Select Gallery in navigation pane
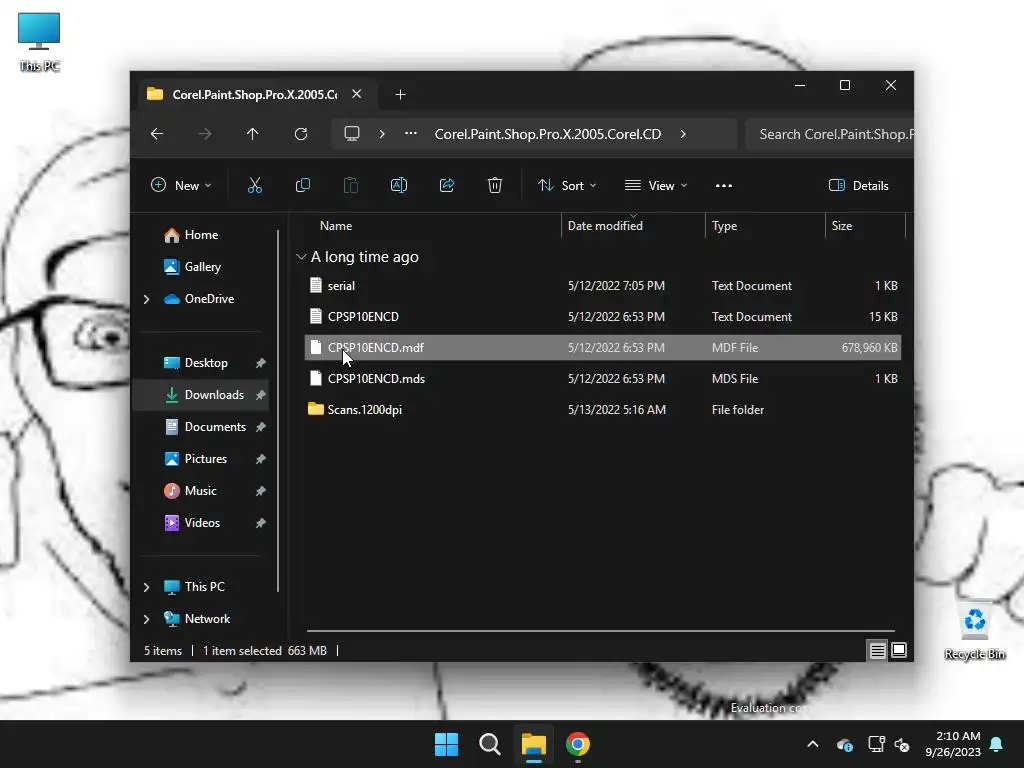The height and width of the screenshot is (768, 1024). (x=202, y=266)
